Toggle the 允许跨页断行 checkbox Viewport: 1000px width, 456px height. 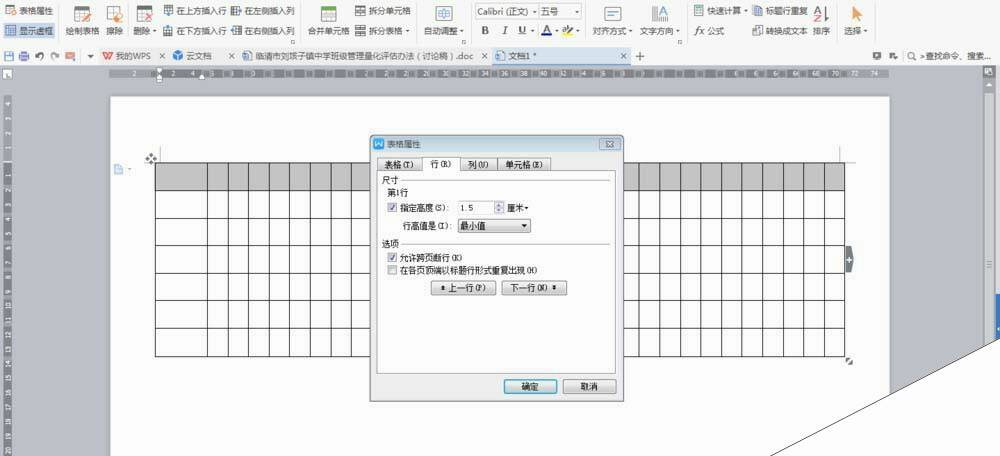[392, 258]
